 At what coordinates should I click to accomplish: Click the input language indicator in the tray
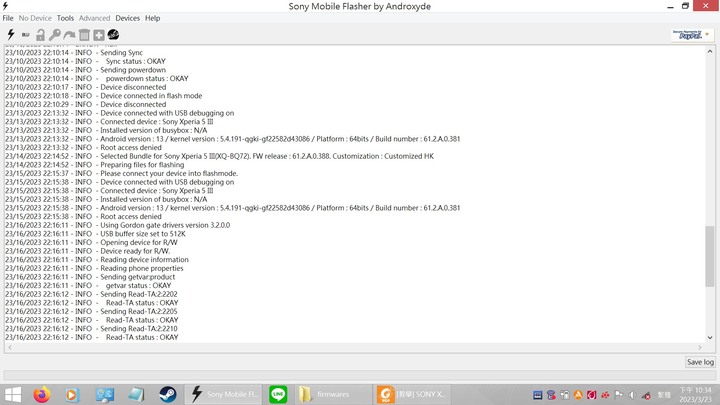(664, 395)
